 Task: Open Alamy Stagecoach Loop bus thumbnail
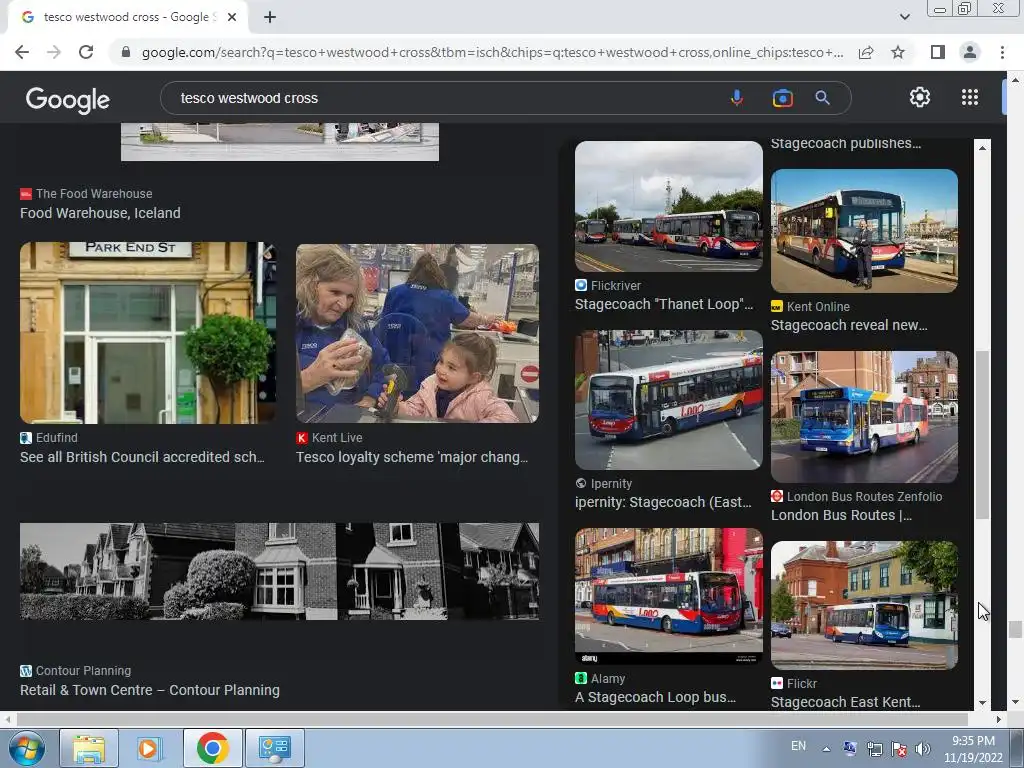pyautogui.click(x=669, y=596)
